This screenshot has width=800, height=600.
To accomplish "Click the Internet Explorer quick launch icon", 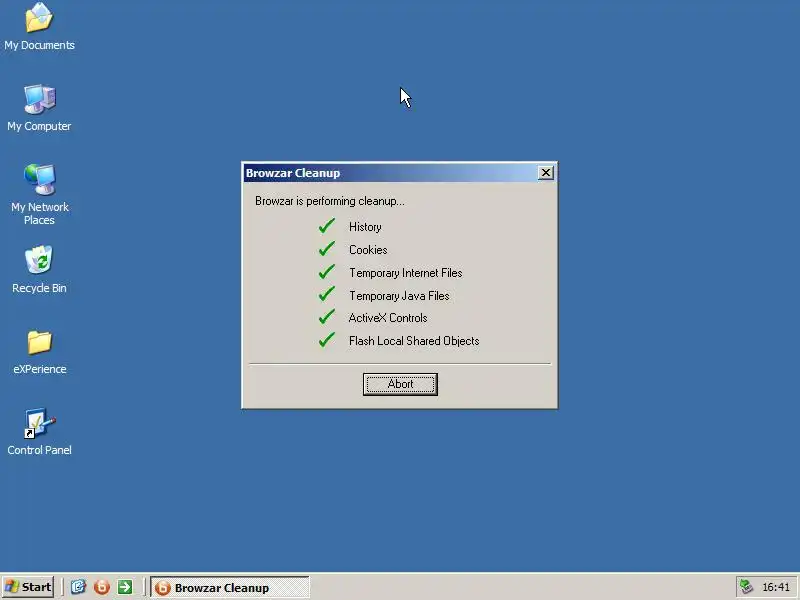I will tap(78, 587).
